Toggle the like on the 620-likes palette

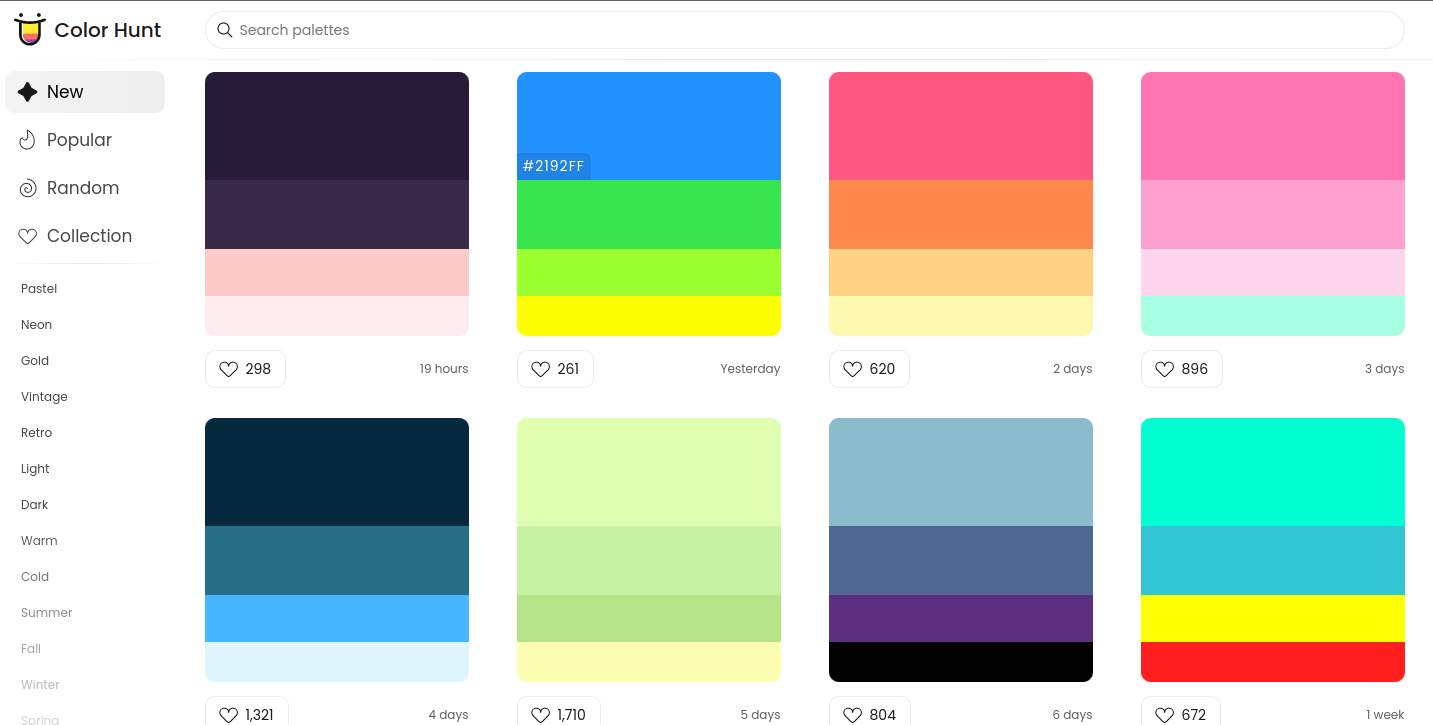pyautogui.click(x=853, y=368)
